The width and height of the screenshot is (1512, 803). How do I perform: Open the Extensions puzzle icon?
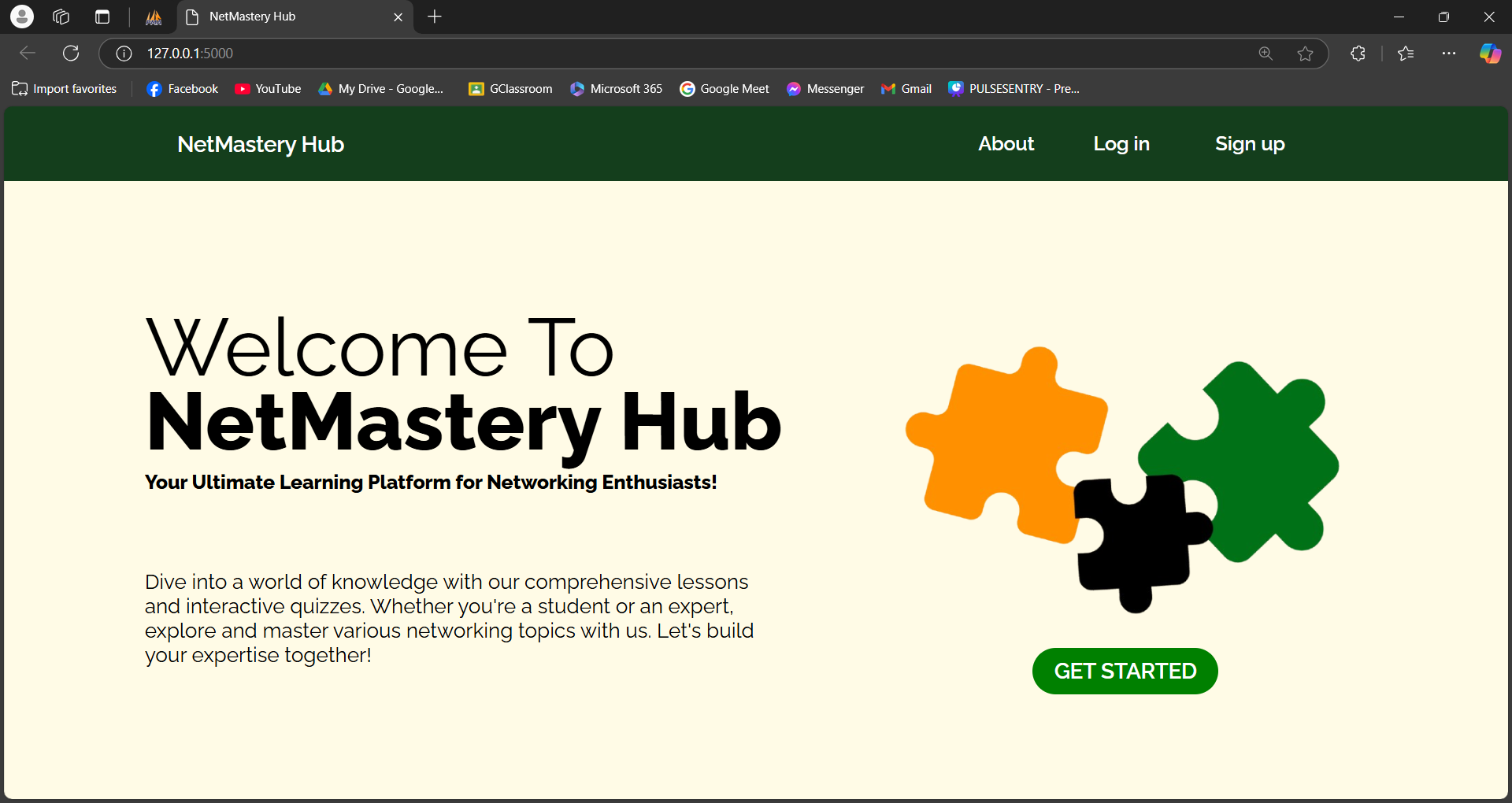1358,53
